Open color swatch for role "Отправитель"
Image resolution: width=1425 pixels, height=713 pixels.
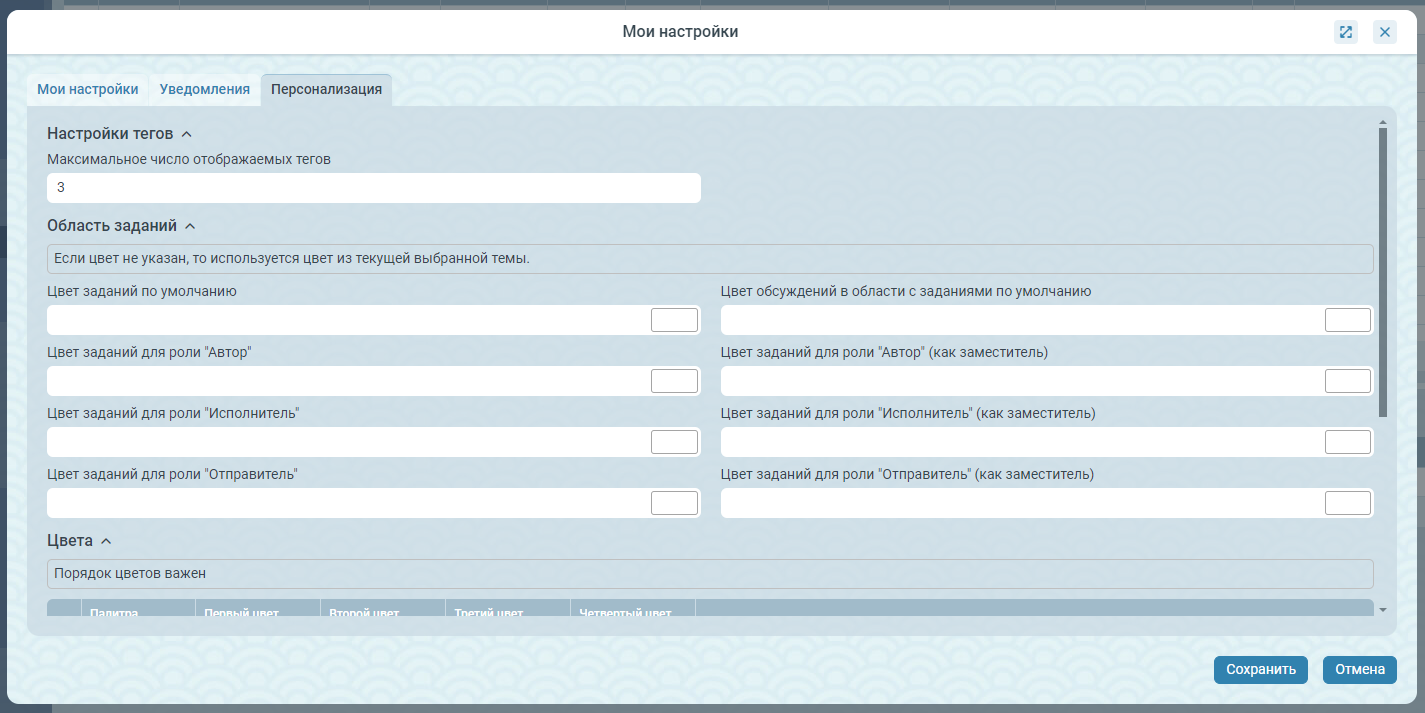(674, 503)
